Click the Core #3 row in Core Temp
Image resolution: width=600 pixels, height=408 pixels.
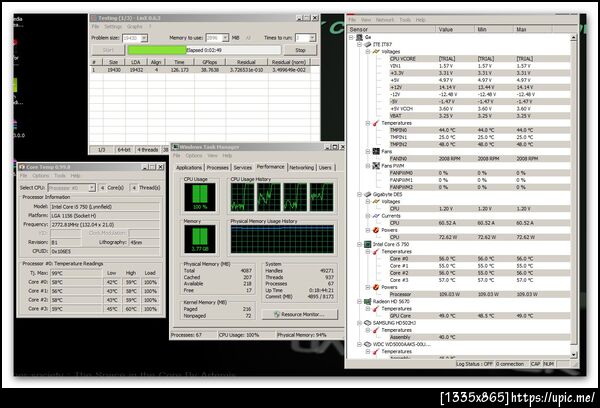point(92,309)
